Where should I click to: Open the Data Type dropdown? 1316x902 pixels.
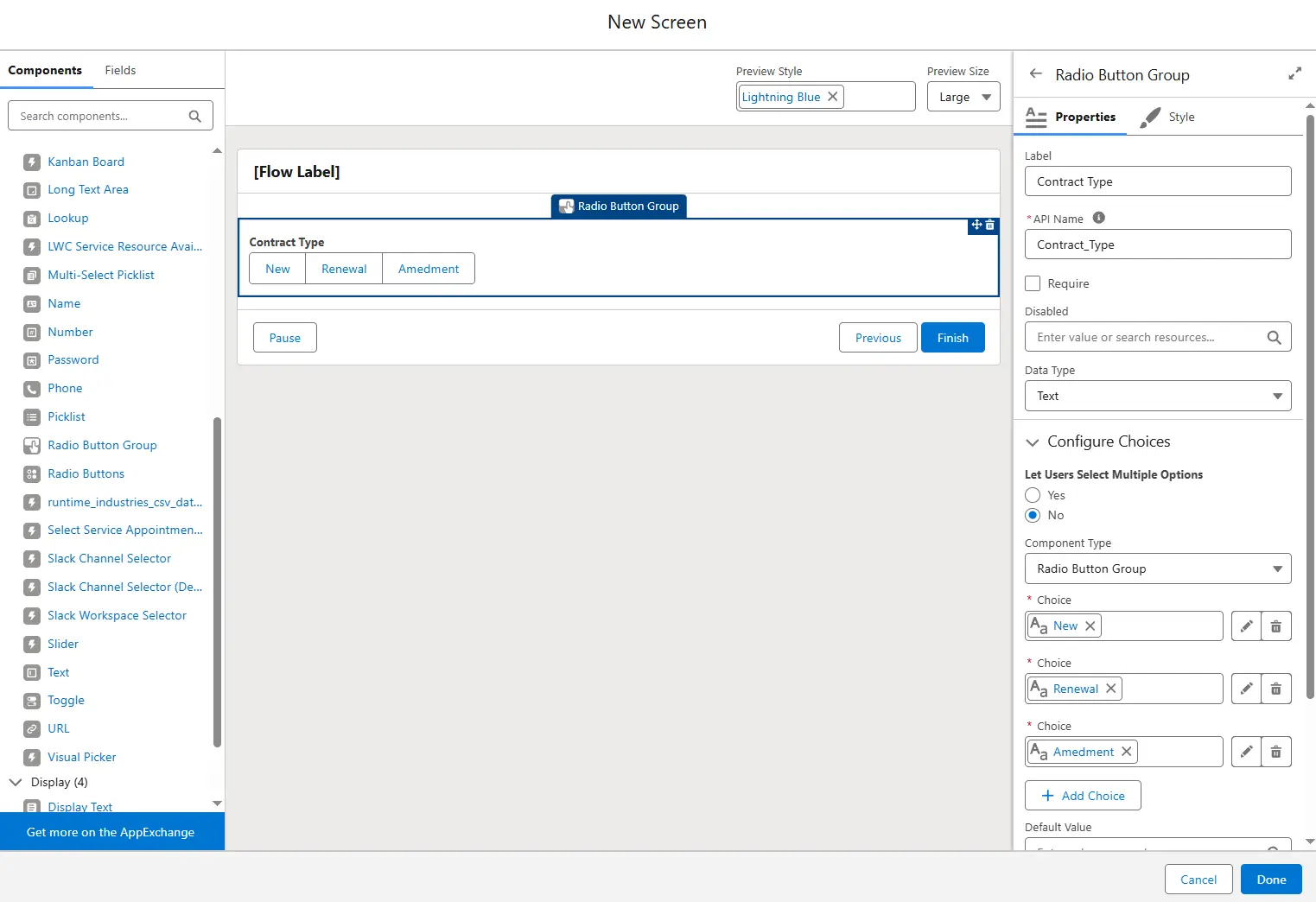pyautogui.click(x=1158, y=396)
